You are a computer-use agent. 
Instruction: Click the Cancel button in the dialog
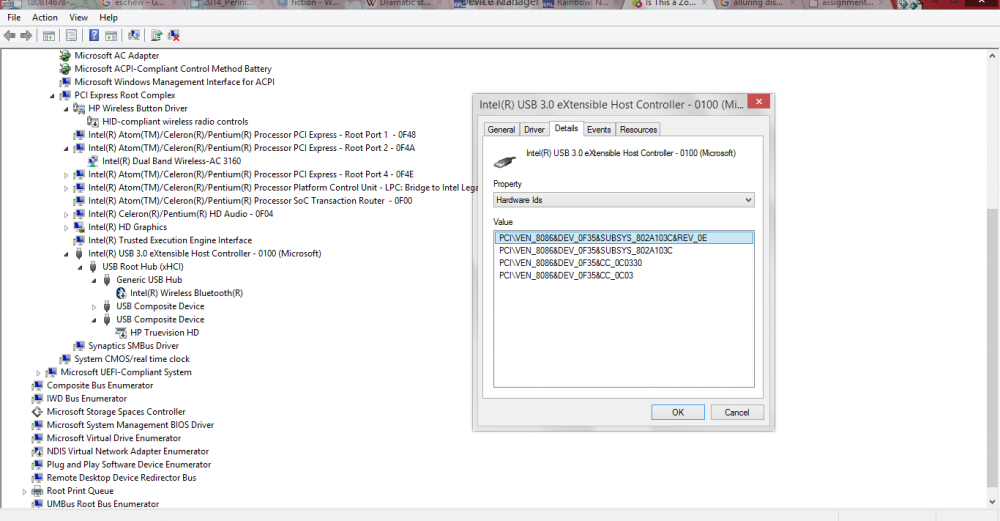click(736, 412)
